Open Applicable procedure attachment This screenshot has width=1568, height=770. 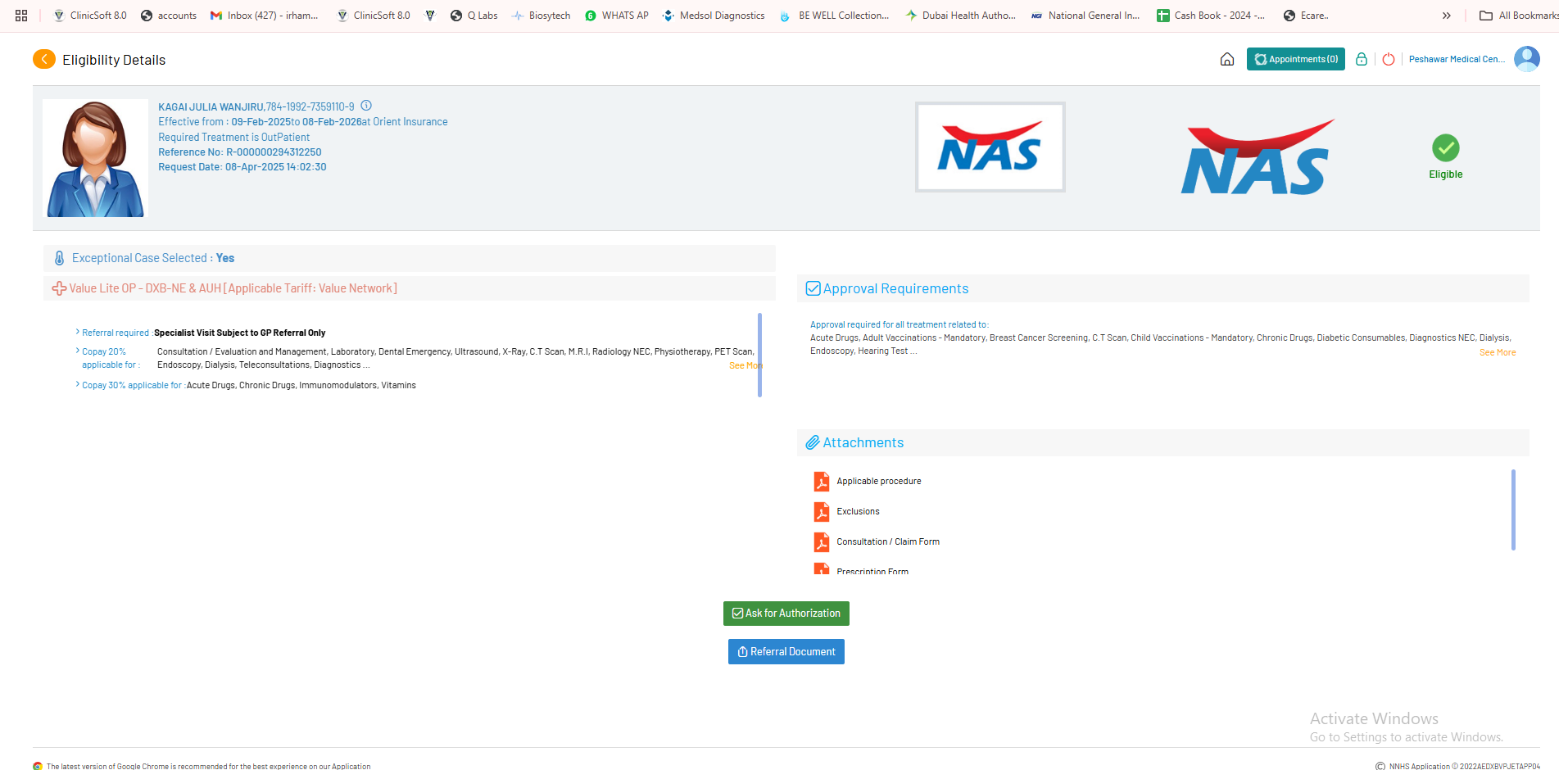[x=879, y=482]
